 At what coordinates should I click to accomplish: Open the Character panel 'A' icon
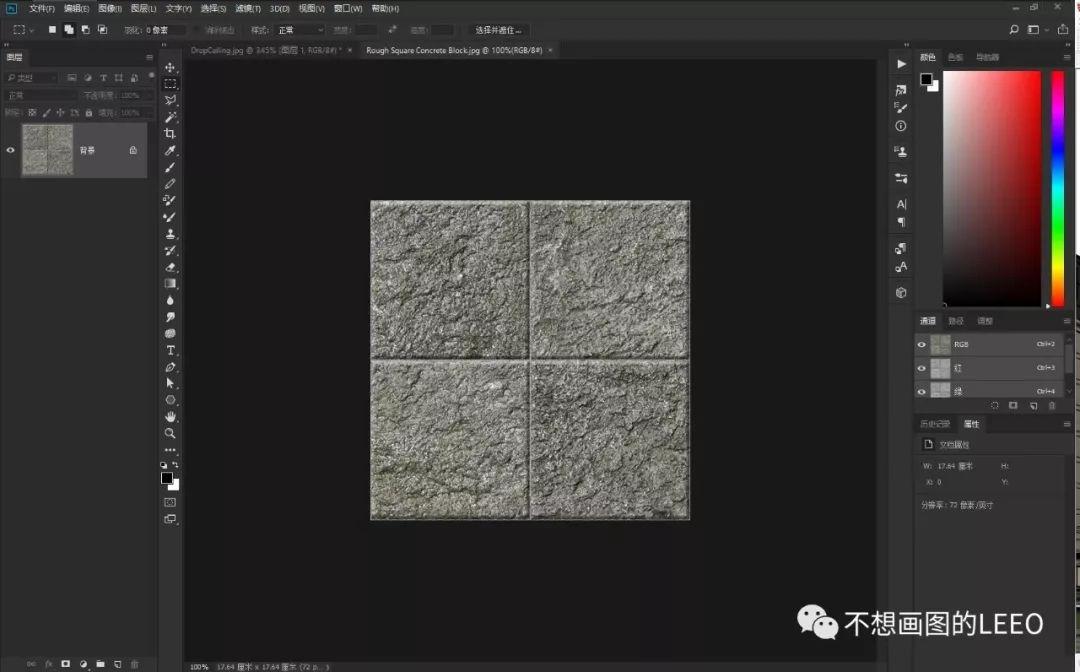click(x=901, y=204)
